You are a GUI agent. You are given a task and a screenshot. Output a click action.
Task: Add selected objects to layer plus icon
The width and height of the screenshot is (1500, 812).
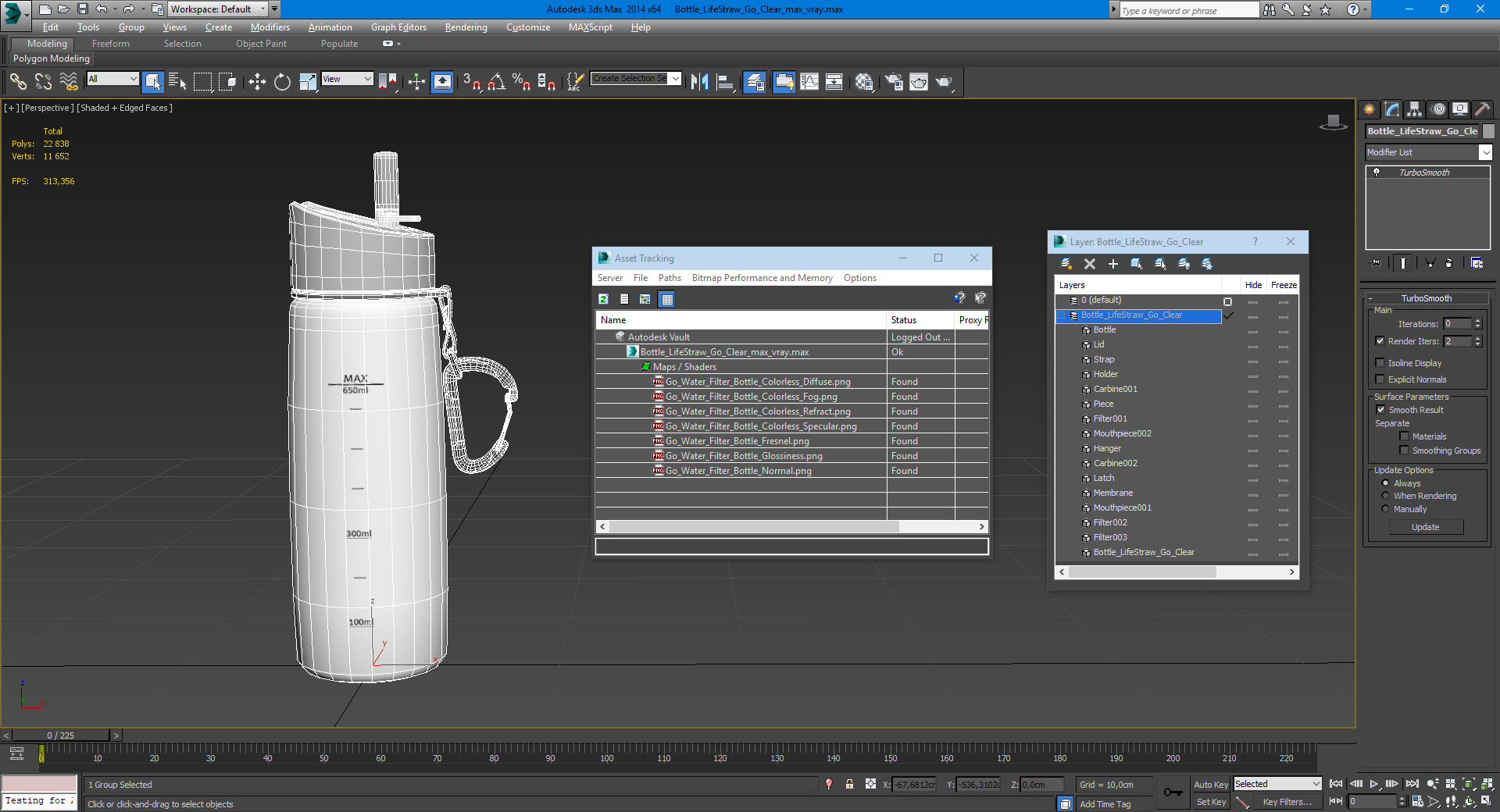tap(1113, 264)
